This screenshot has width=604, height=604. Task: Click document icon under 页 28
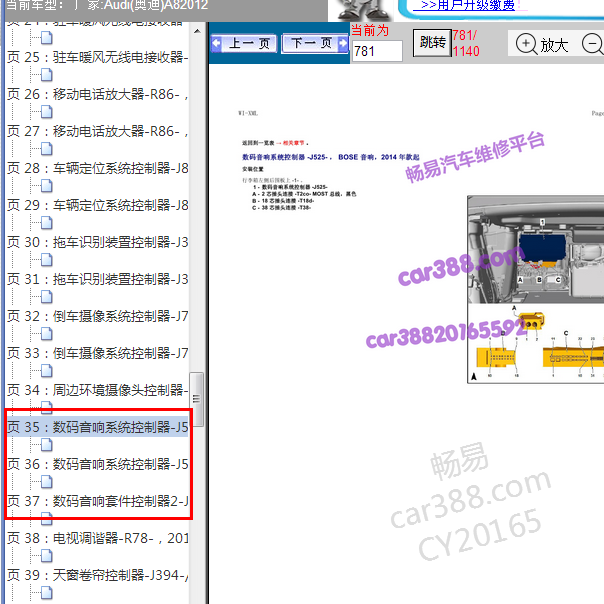pos(47,186)
